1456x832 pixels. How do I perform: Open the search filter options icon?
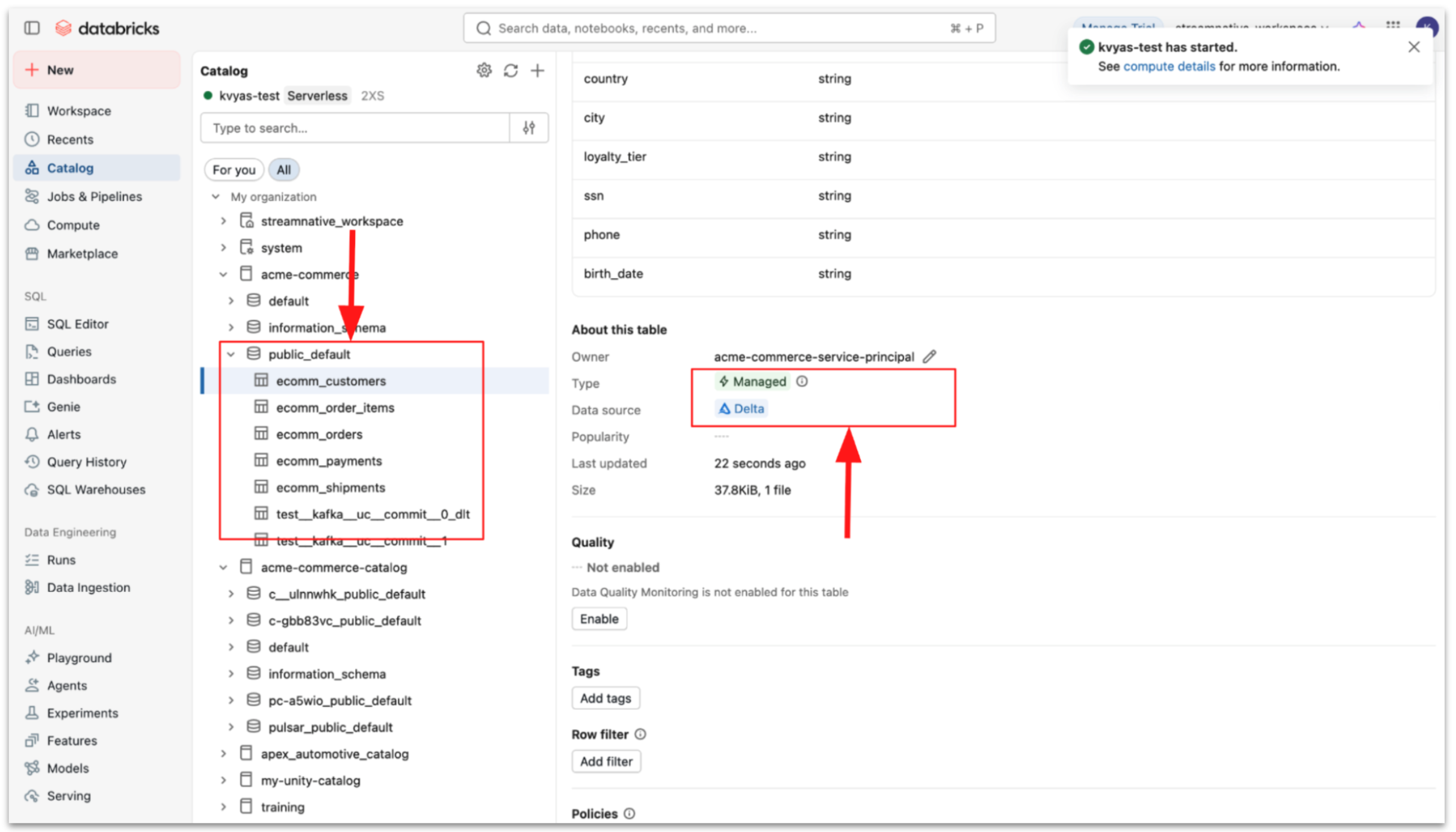[528, 128]
